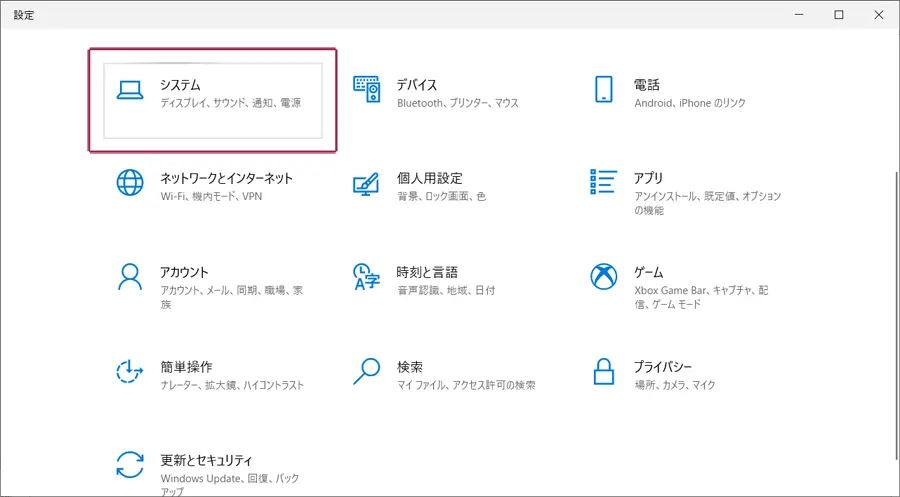Open the プライバシー padlock icon
900x497 pixels.
click(x=604, y=371)
